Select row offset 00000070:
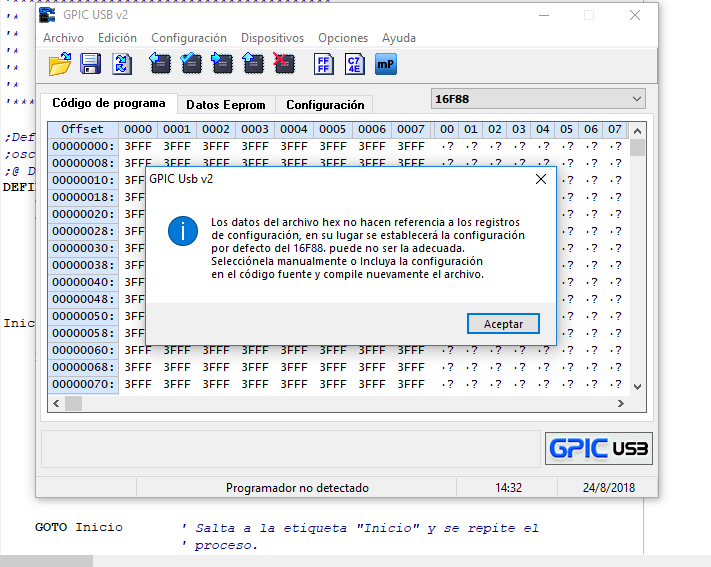 pyautogui.click(x=83, y=384)
